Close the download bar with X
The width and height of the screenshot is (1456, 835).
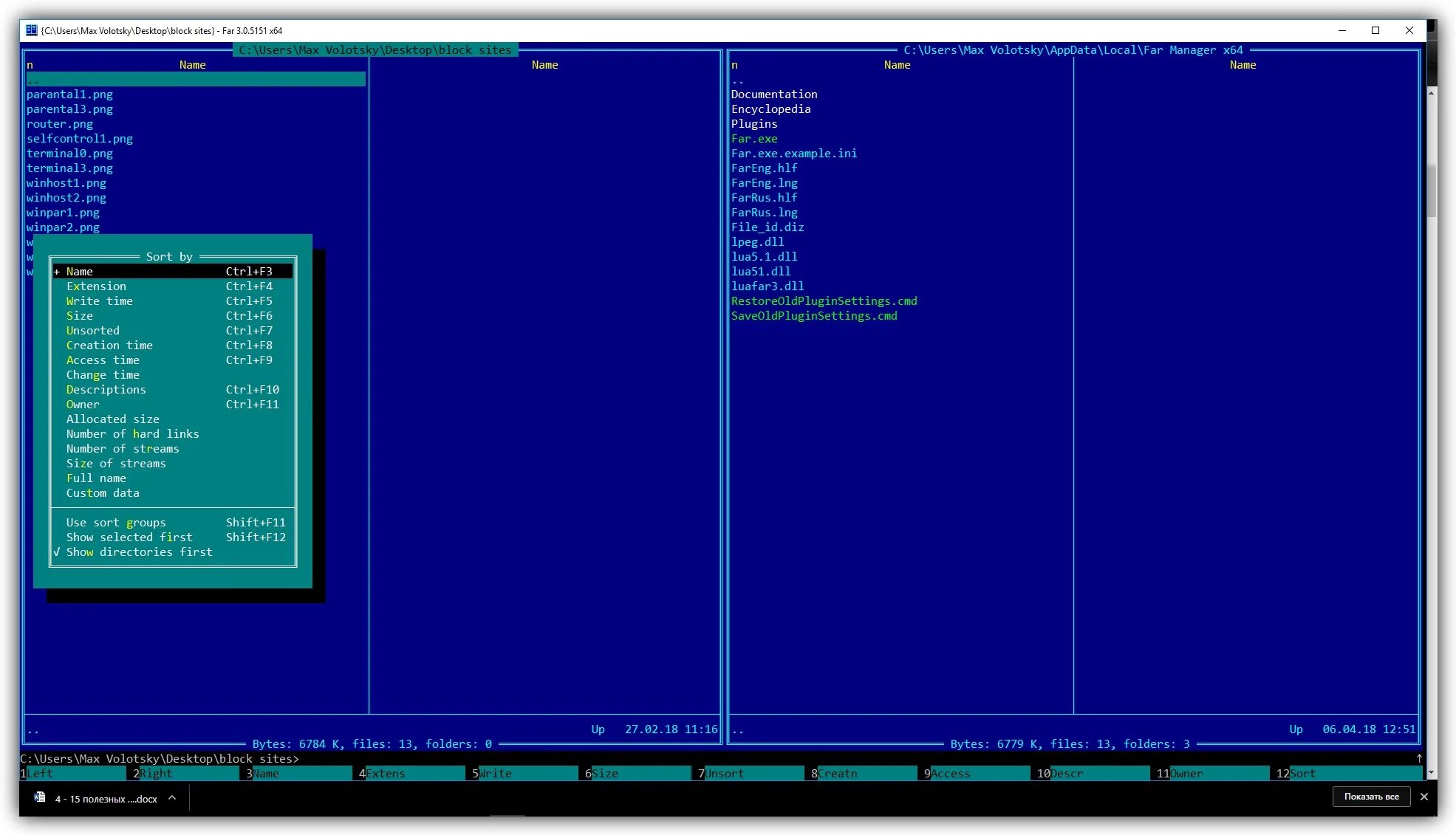coord(1424,797)
